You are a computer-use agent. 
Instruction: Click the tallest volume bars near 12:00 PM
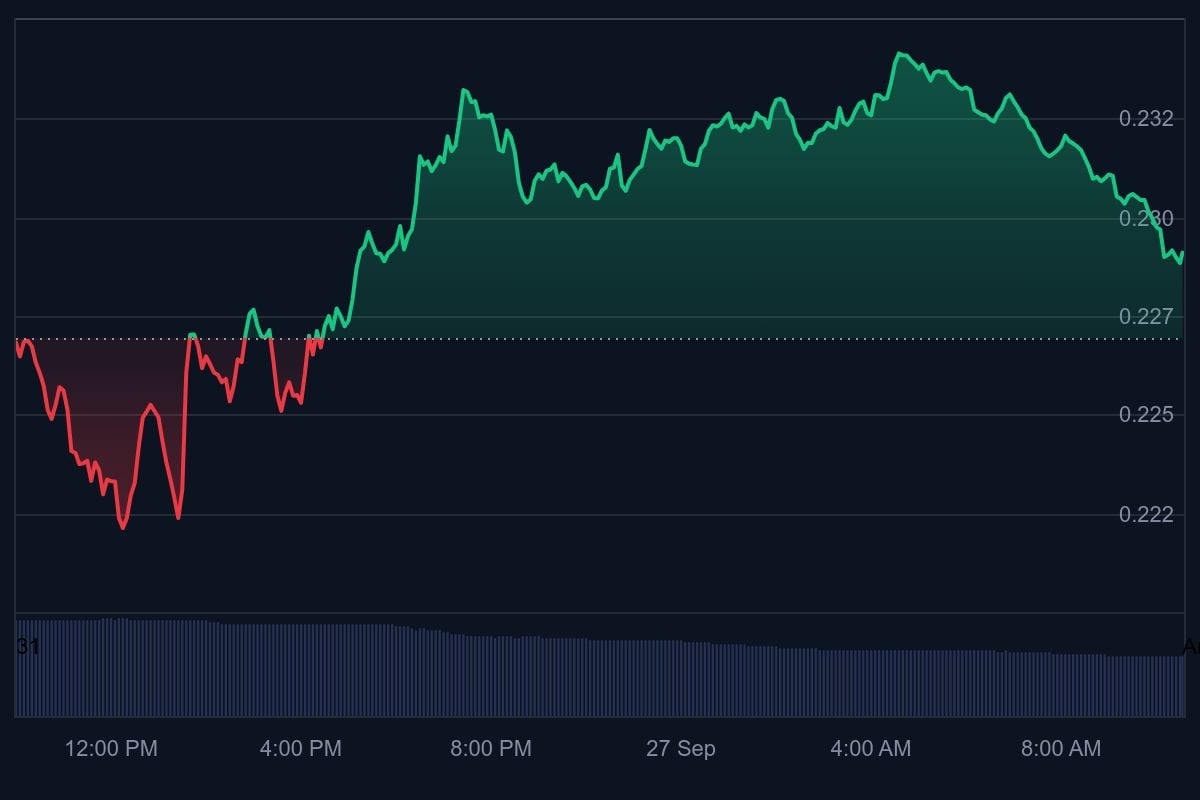coord(120,667)
